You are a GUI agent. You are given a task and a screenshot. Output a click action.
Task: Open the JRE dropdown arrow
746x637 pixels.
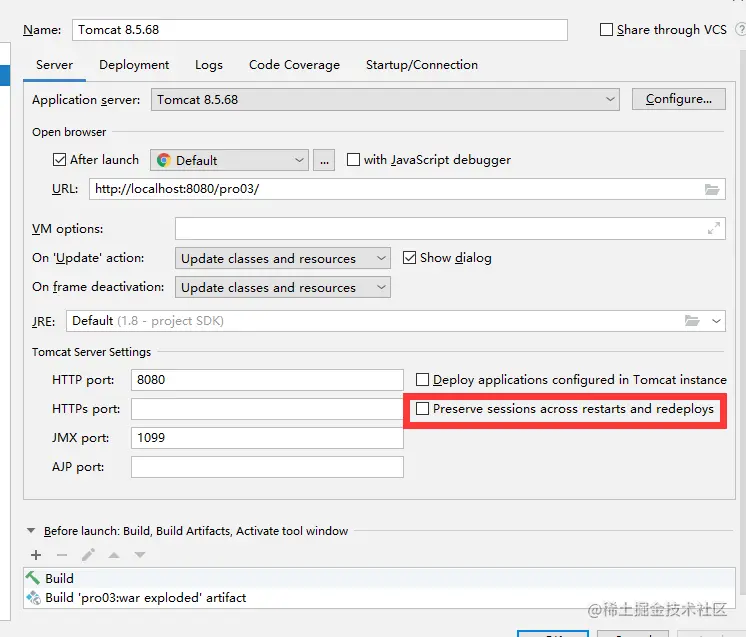point(716,321)
